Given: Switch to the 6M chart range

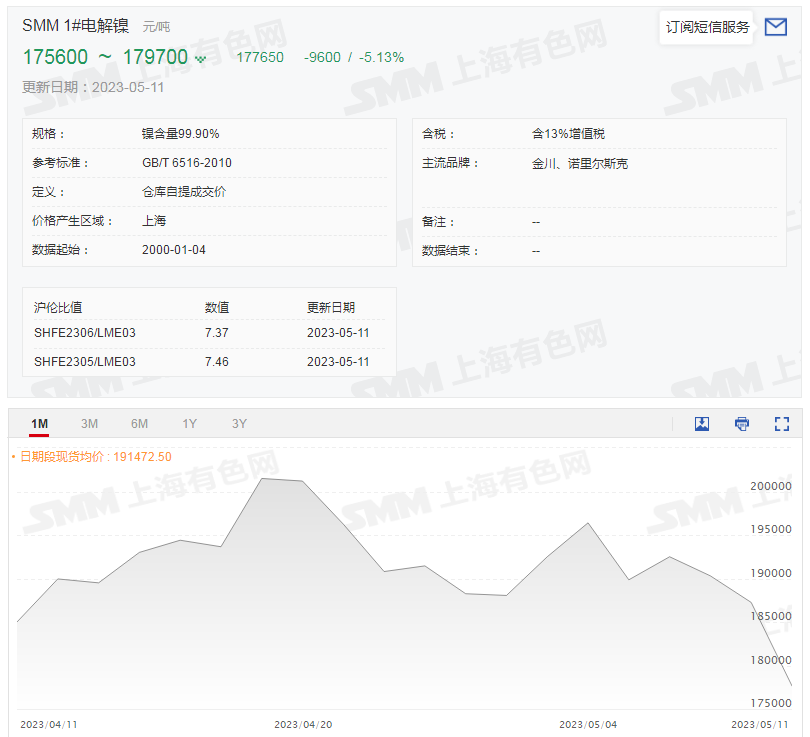Looking at the screenshot, I should pos(139,424).
